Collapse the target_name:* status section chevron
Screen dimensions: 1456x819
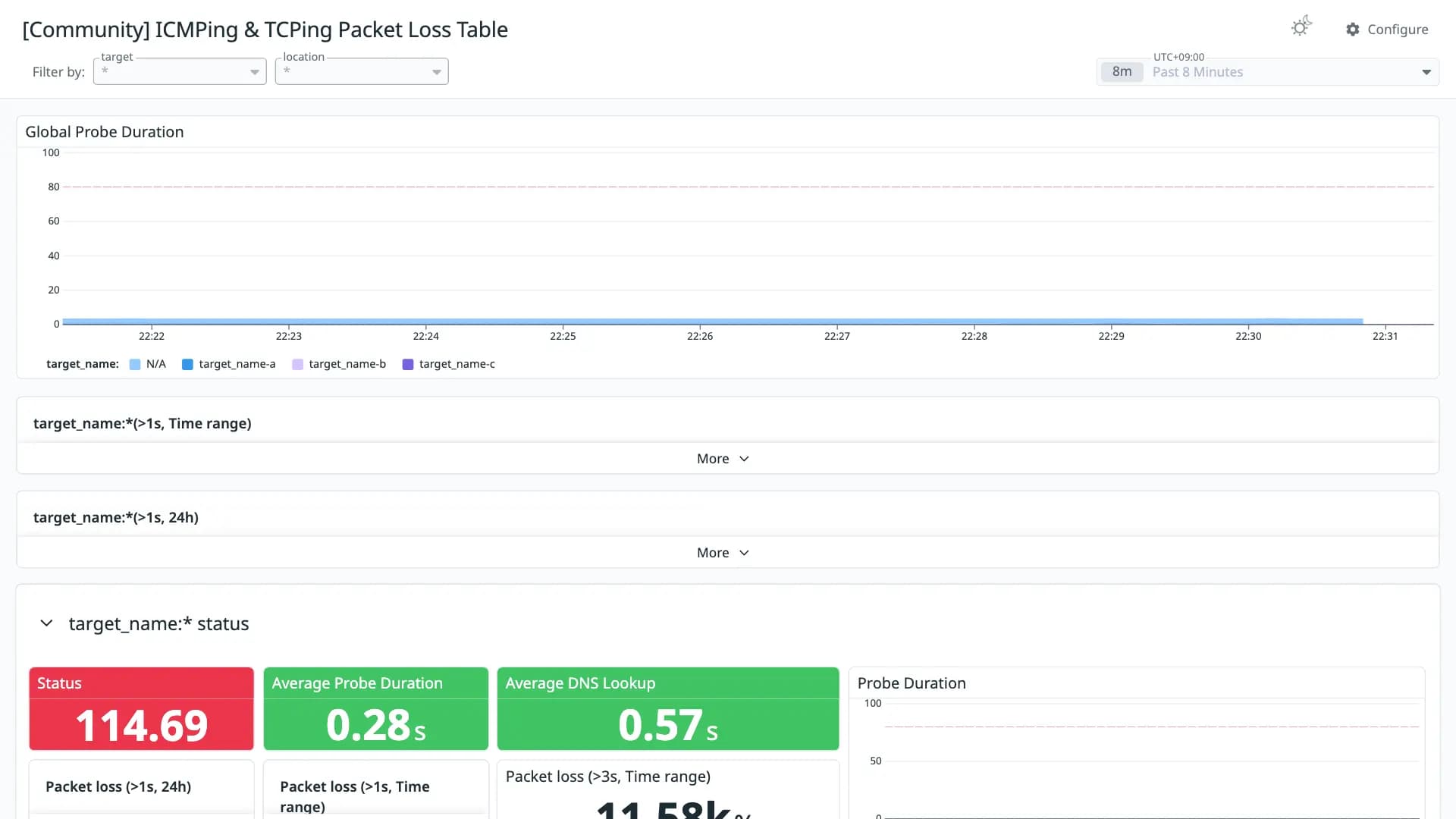pos(46,623)
